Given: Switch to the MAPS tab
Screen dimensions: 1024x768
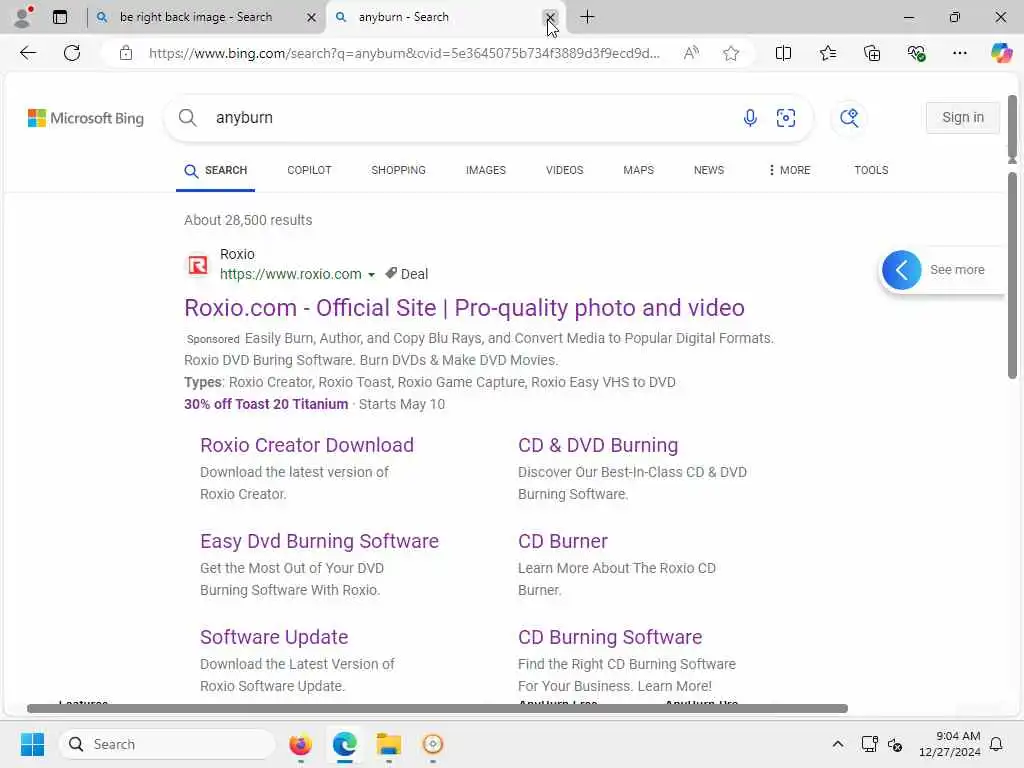Looking at the screenshot, I should coord(639,170).
